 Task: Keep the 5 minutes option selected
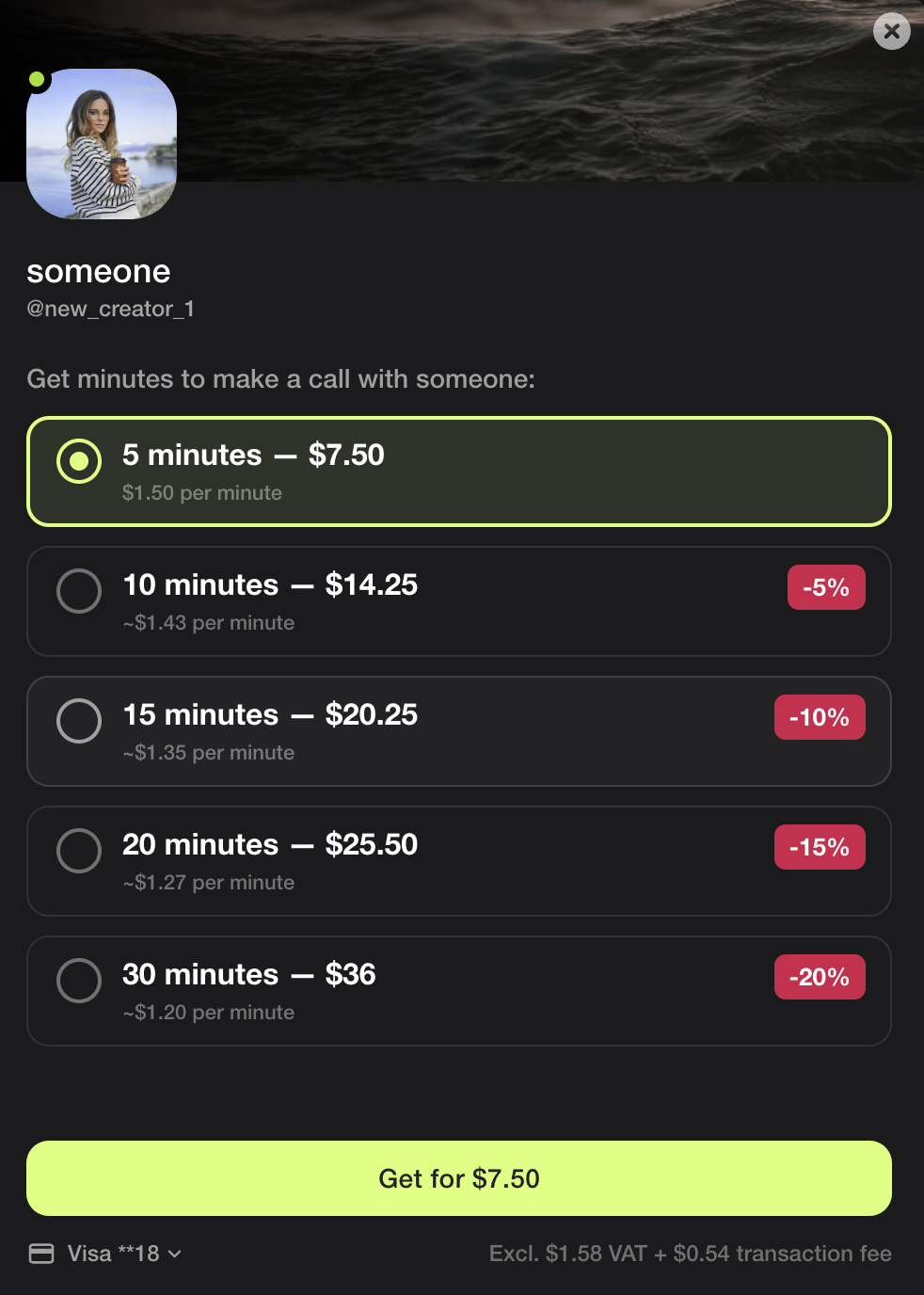pos(79,461)
